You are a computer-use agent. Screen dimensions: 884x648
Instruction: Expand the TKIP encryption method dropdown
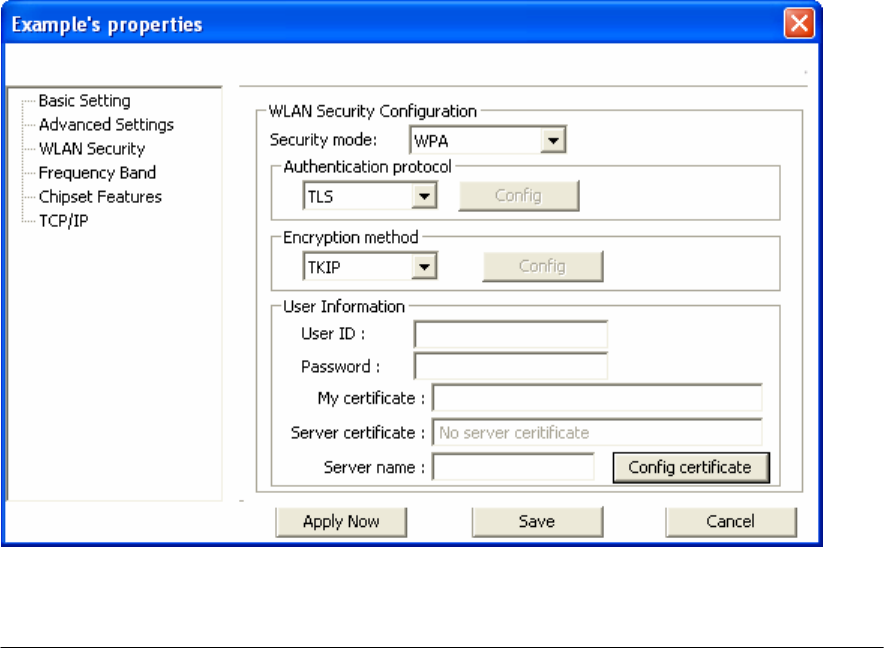click(424, 267)
